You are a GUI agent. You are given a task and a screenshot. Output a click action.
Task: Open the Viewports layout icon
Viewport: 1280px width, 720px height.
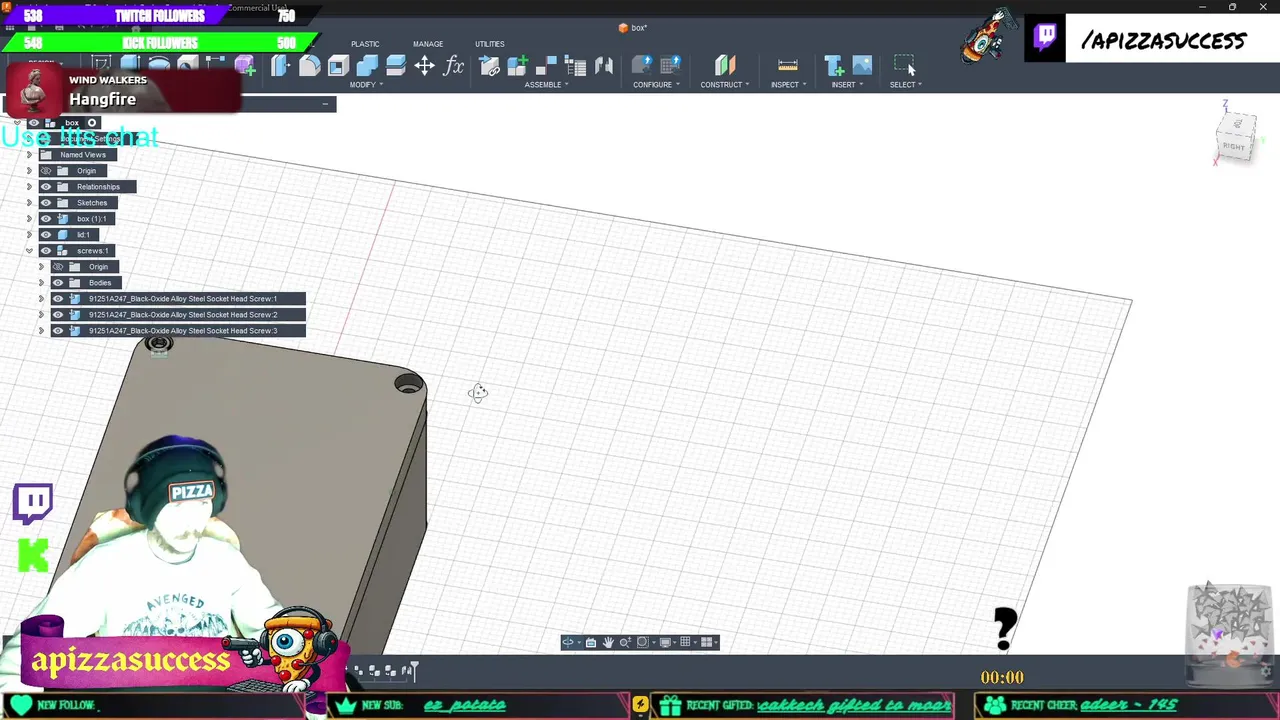tap(707, 642)
